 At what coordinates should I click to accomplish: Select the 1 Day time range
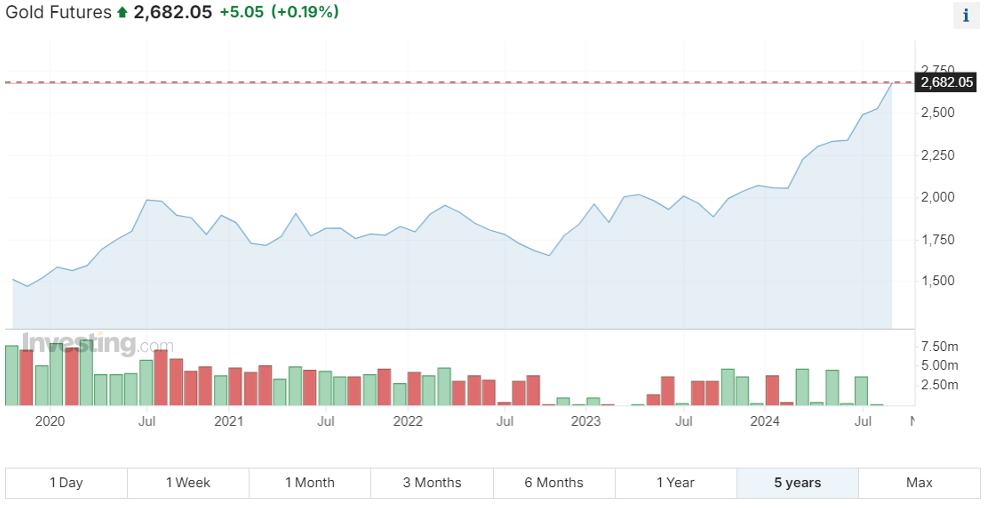point(66,483)
